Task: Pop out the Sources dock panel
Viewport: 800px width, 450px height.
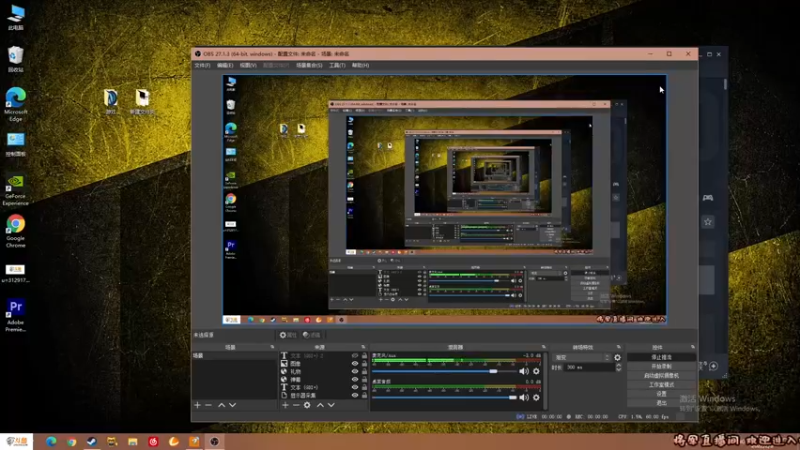Action: click(363, 347)
